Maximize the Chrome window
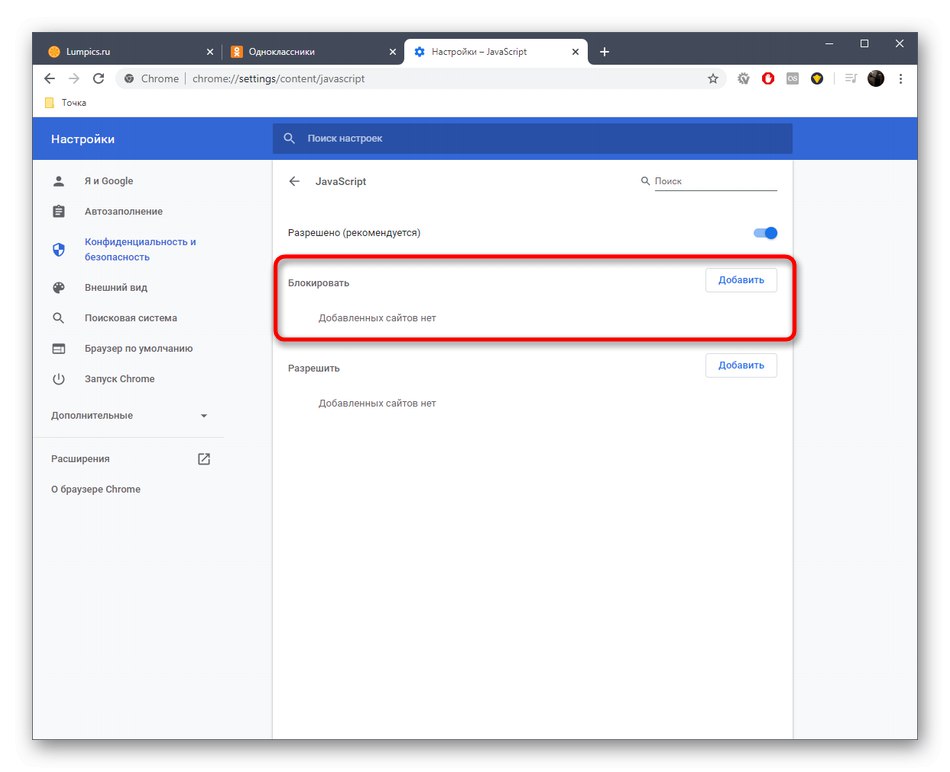 click(865, 44)
